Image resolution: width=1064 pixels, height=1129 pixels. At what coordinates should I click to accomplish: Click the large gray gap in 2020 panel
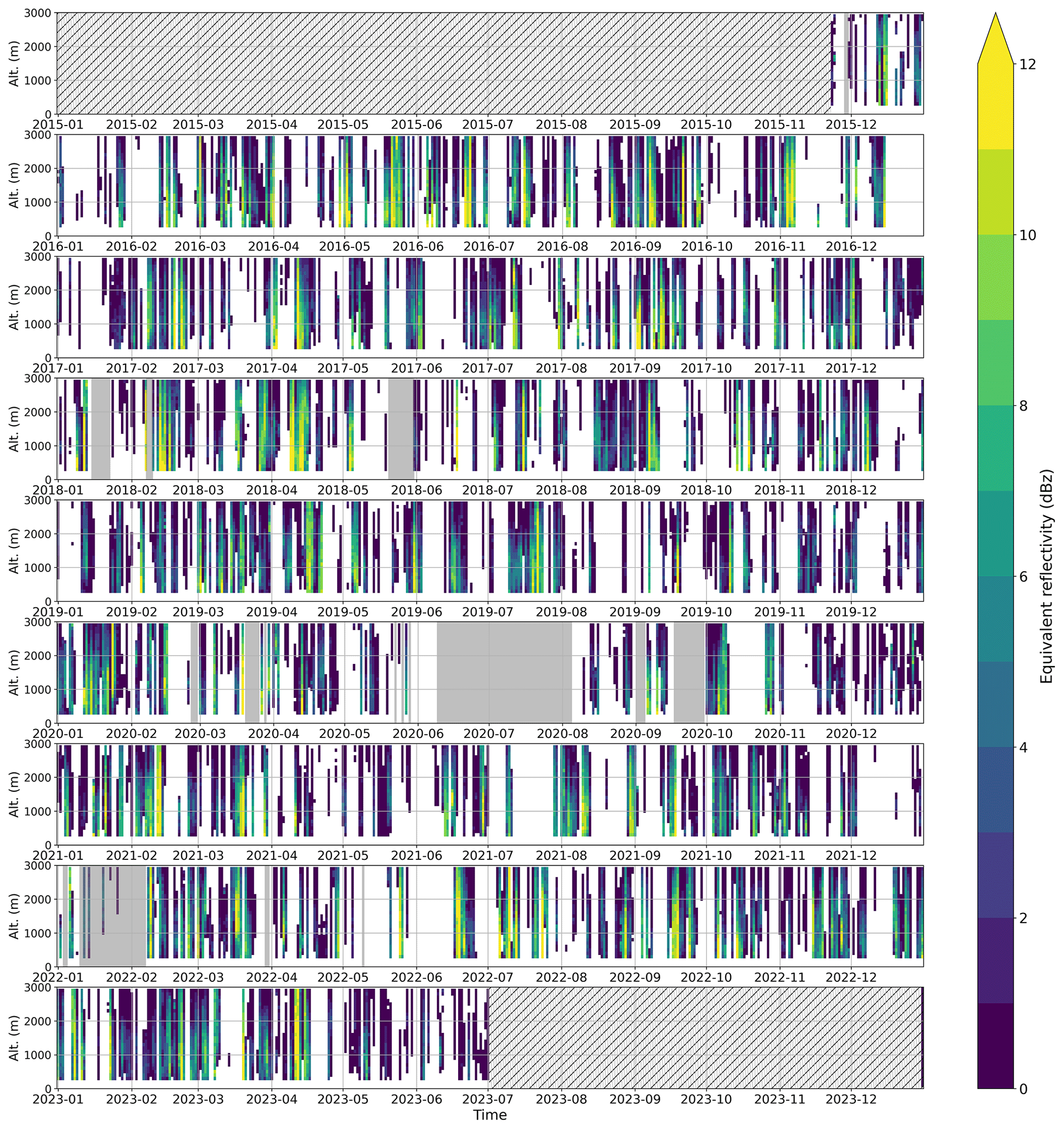(x=504, y=672)
